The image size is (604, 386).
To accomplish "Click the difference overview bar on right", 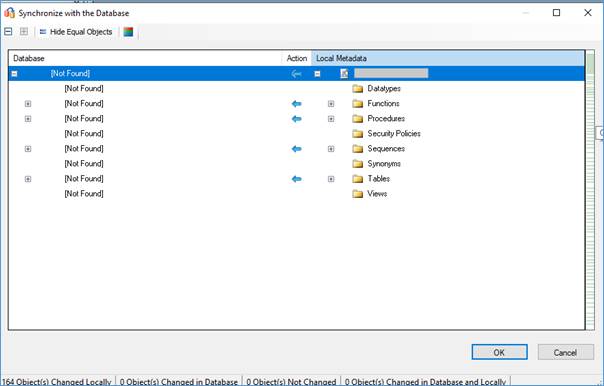I will click(590, 190).
